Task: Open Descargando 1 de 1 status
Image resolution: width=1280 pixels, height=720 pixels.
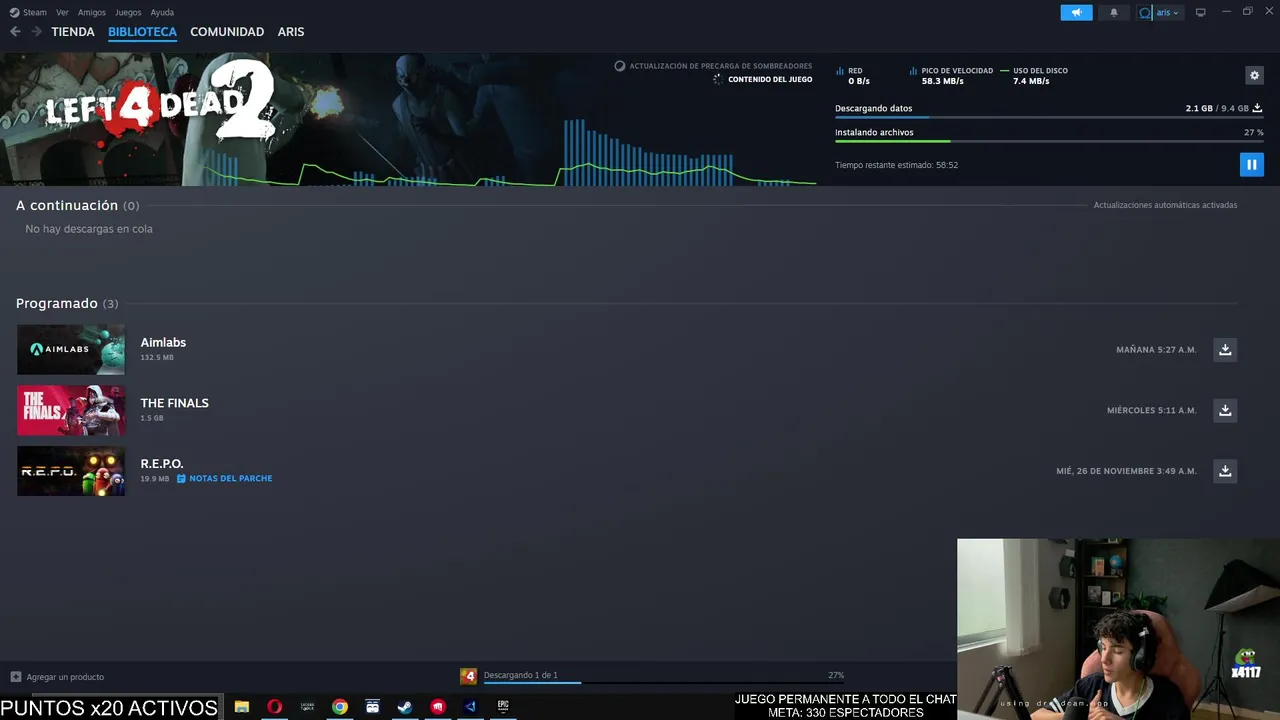Action: [521, 675]
